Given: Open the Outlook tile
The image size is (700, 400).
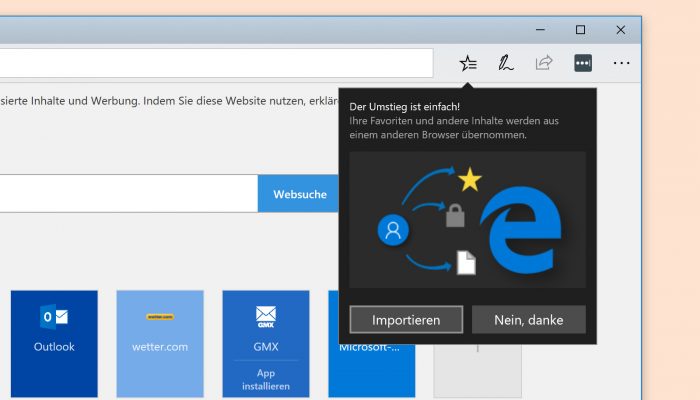Looking at the screenshot, I should (x=54, y=344).
